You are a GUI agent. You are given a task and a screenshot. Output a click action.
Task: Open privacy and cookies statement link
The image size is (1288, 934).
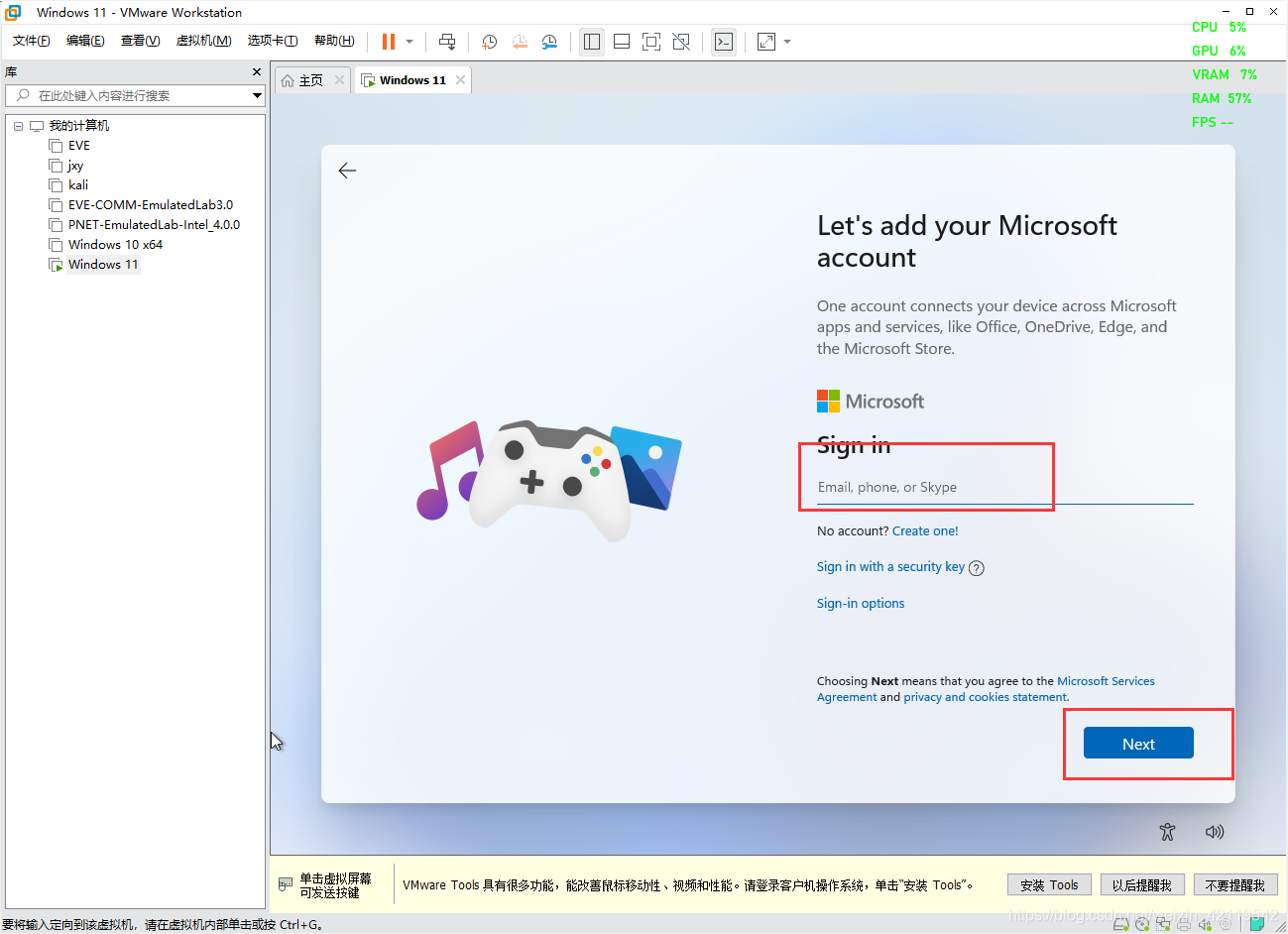(986, 697)
